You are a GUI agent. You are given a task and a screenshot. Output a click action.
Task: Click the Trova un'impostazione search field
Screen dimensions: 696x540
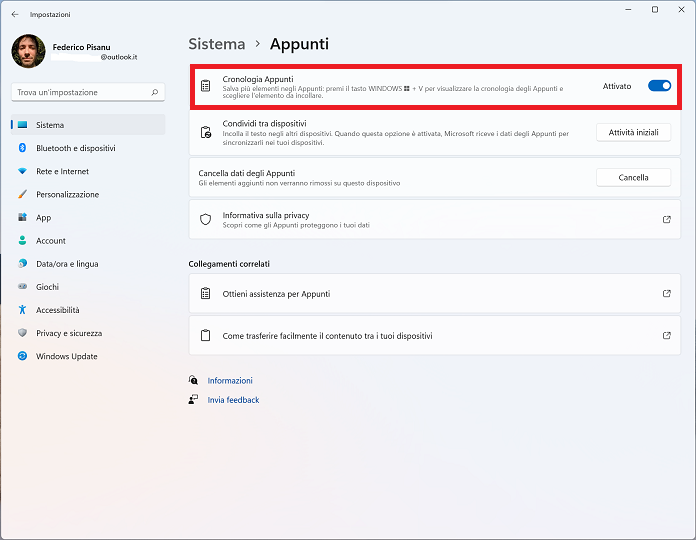pos(80,92)
